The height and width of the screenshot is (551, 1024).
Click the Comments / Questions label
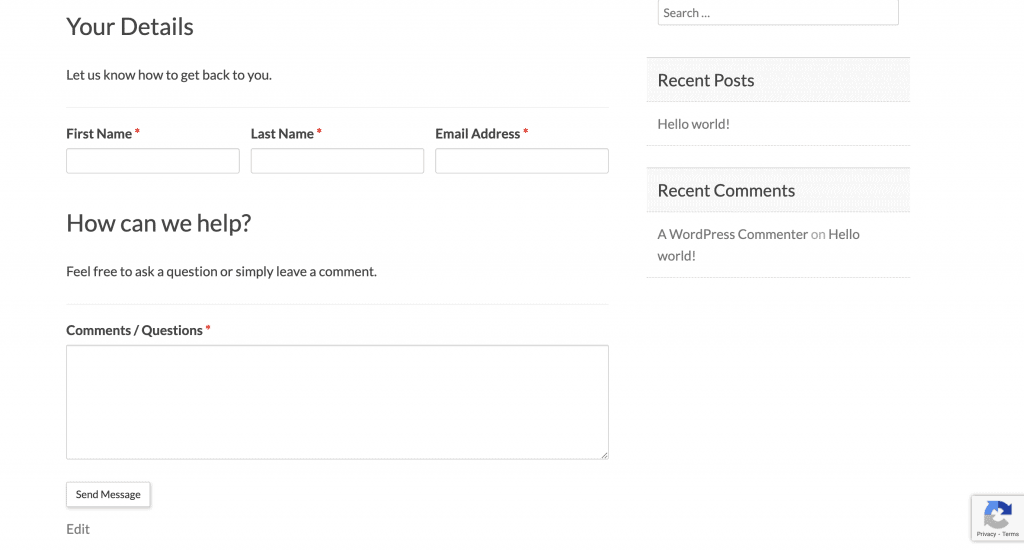[135, 330]
